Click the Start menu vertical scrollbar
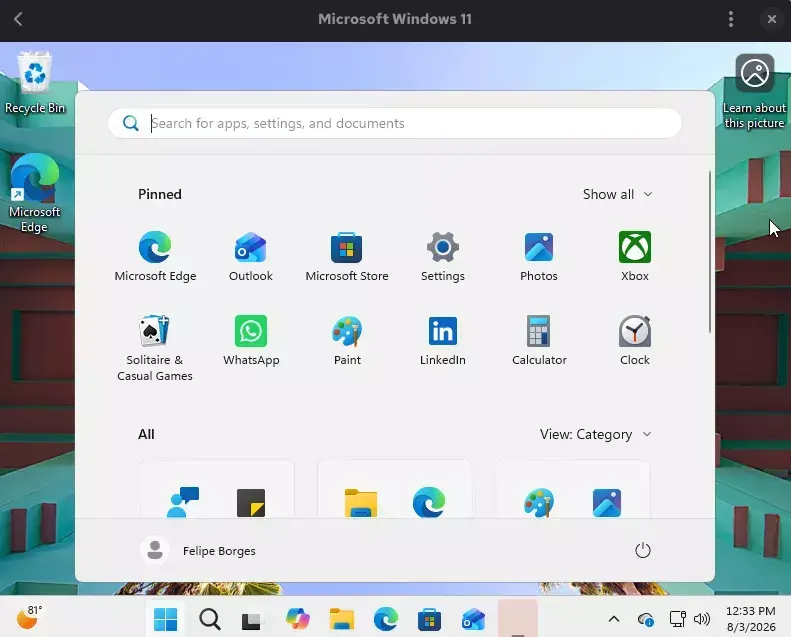Screen dimensions: 791x637 [710, 252]
